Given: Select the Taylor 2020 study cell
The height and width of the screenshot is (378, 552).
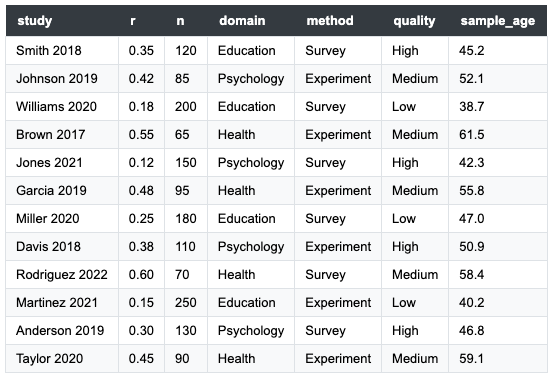Looking at the screenshot, I should [x=62, y=358].
